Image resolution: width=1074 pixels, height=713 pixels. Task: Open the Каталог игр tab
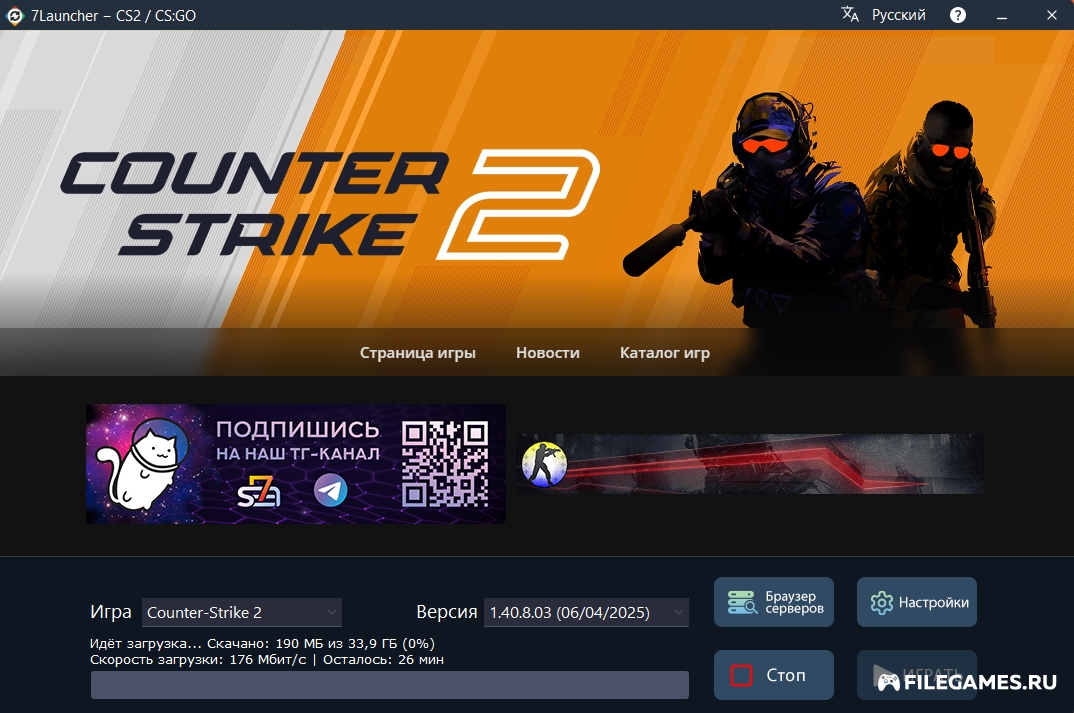pyautogui.click(x=664, y=353)
